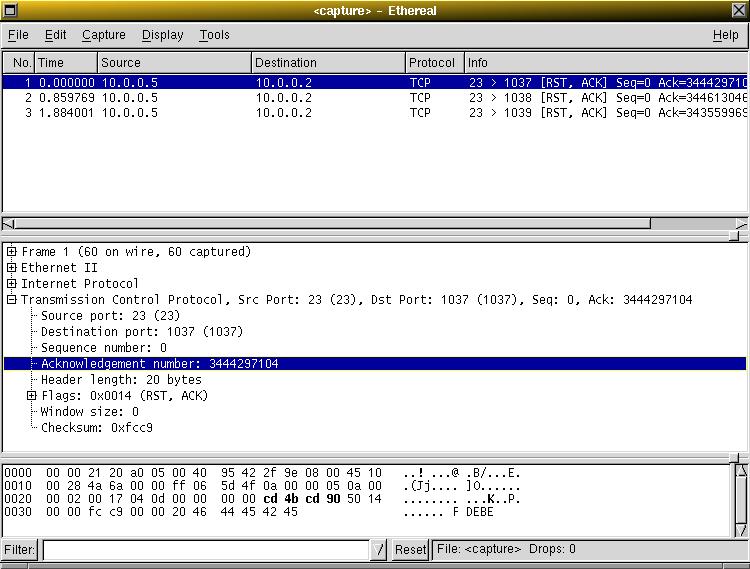Click the filter text input field
Viewport: 750px width, 569px height.
click(x=206, y=549)
